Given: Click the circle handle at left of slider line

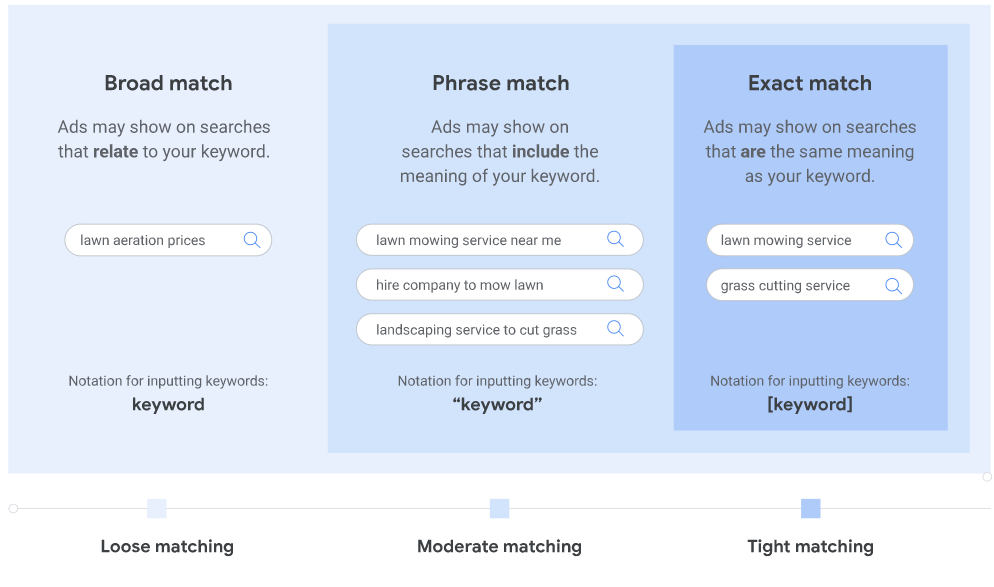Looking at the screenshot, I should click(x=13, y=508).
